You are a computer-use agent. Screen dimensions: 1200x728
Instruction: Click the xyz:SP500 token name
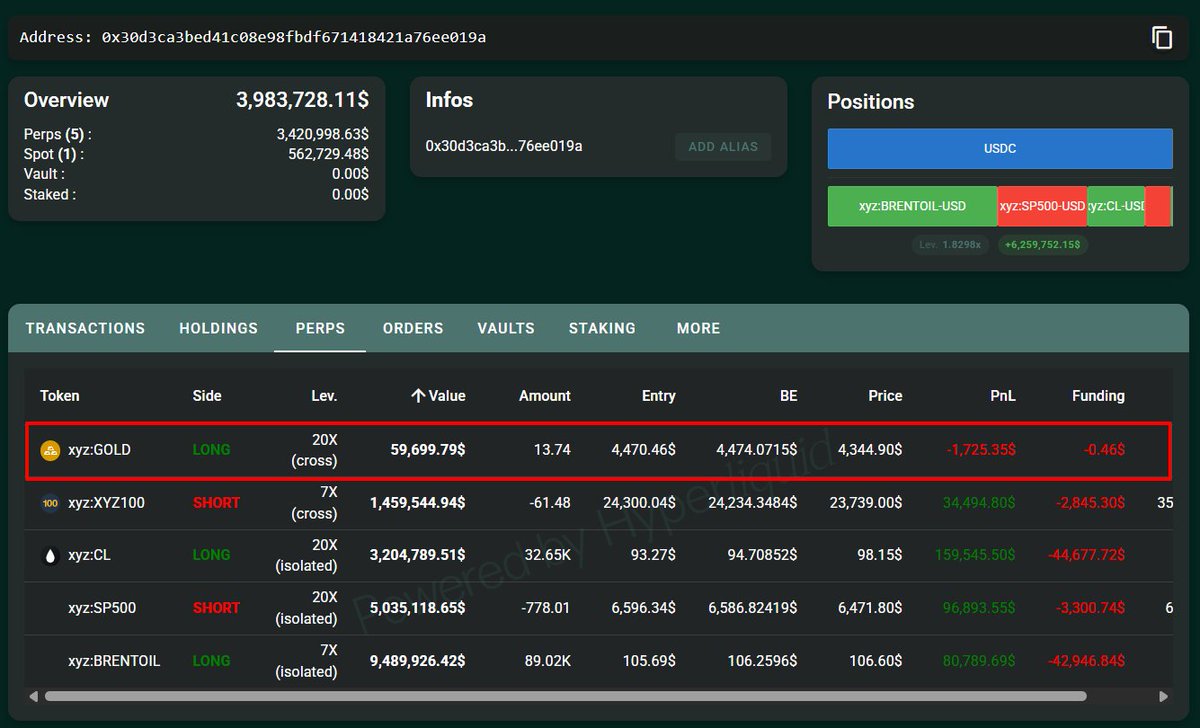coord(102,608)
